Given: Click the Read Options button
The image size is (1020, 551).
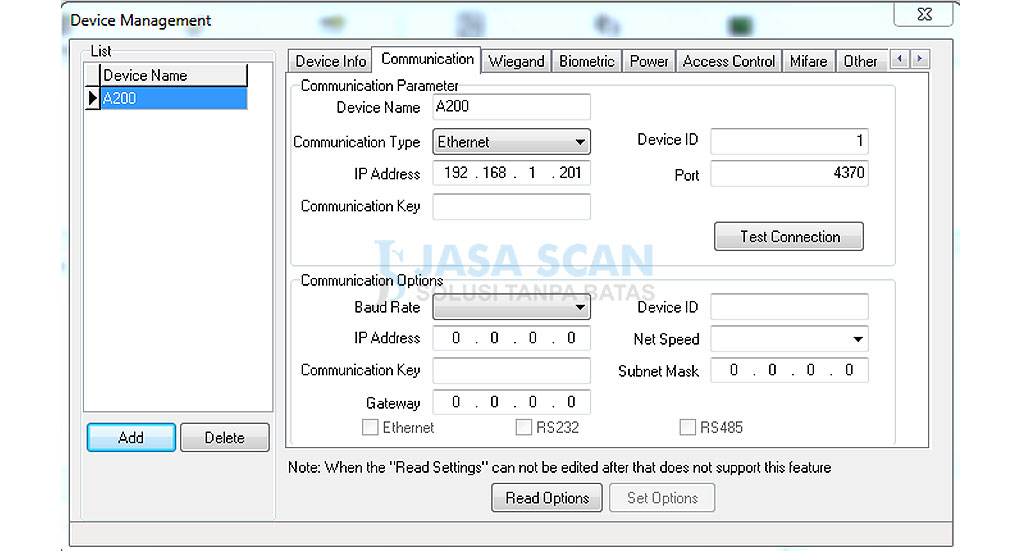Looking at the screenshot, I should pyautogui.click(x=547, y=498).
